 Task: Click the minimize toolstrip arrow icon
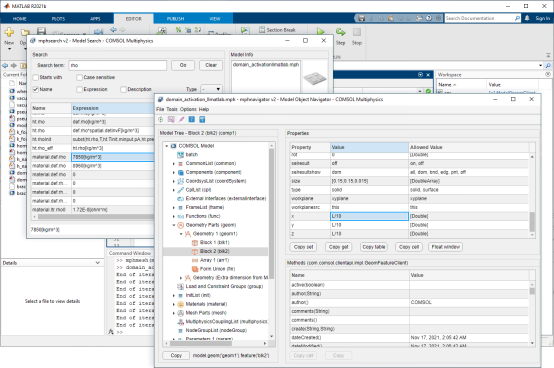(x=548, y=55)
